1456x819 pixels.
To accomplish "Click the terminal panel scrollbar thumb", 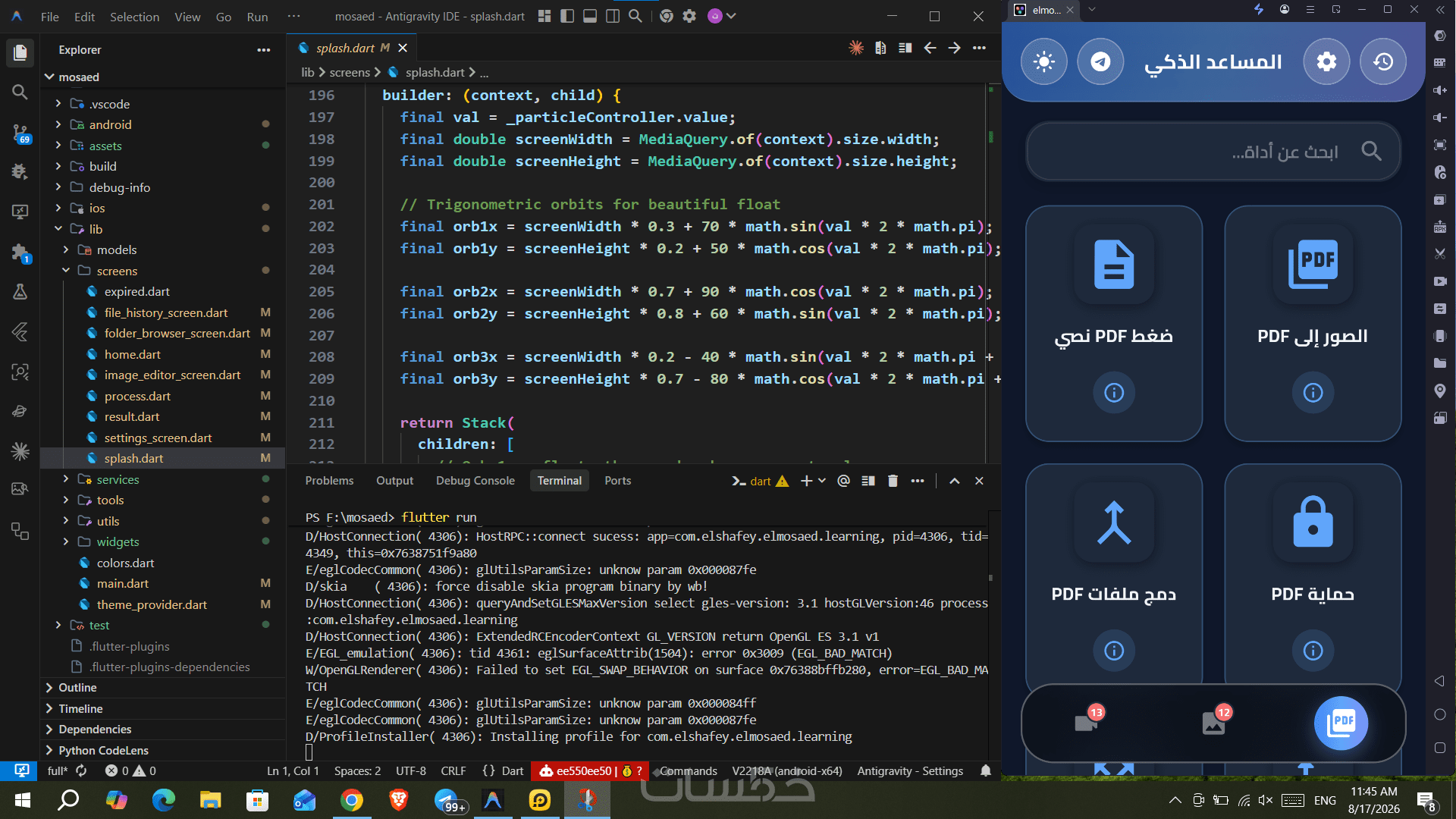I will pyautogui.click(x=990, y=578).
